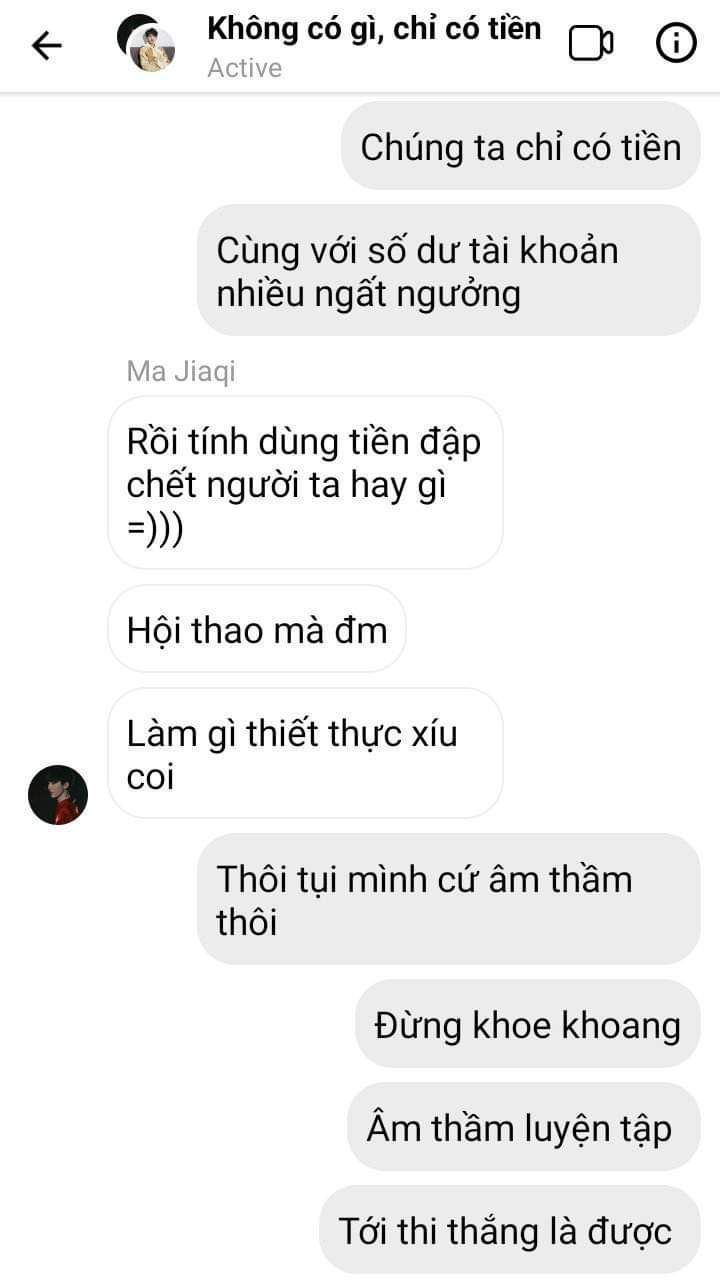Open conversation info with the circled i icon
The width and height of the screenshot is (720, 1285).
[x=676, y=44]
